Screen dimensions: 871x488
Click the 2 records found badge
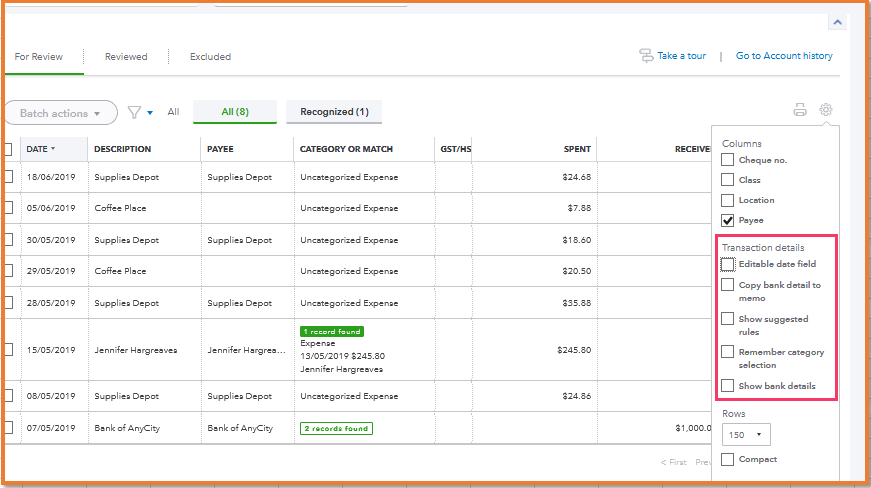(x=336, y=429)
